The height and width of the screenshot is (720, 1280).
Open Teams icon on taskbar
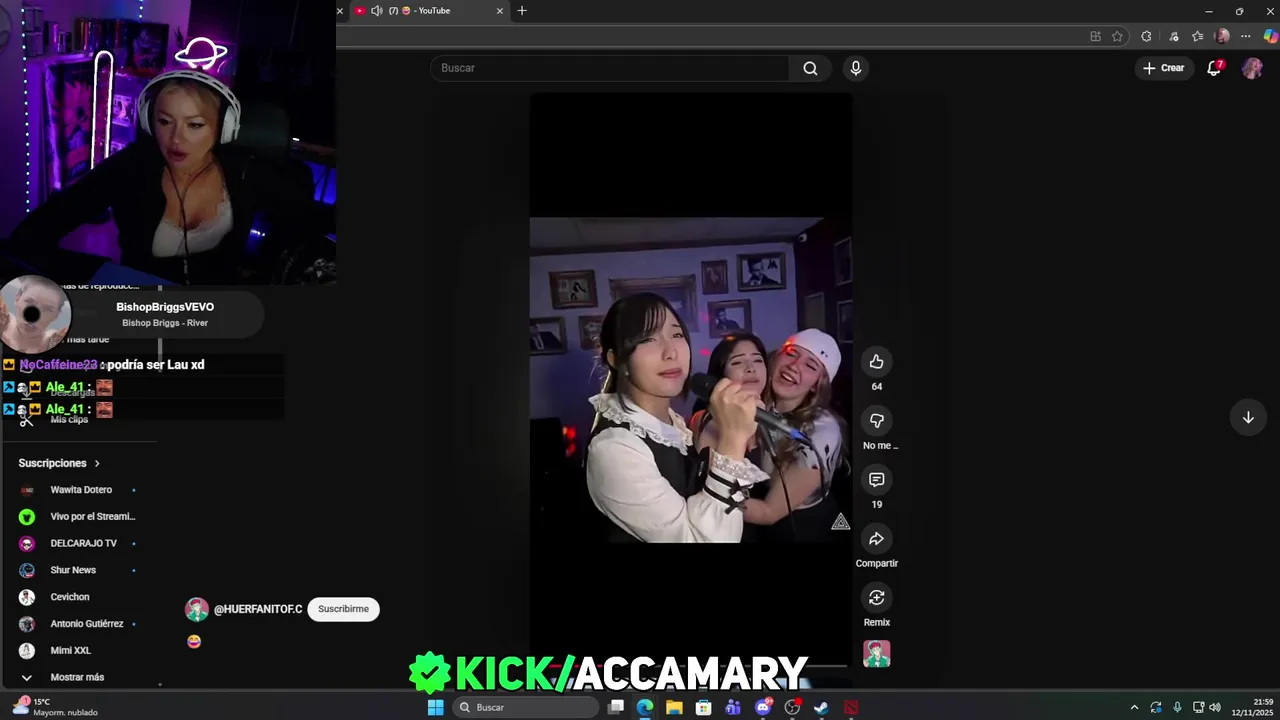point(733,707)
